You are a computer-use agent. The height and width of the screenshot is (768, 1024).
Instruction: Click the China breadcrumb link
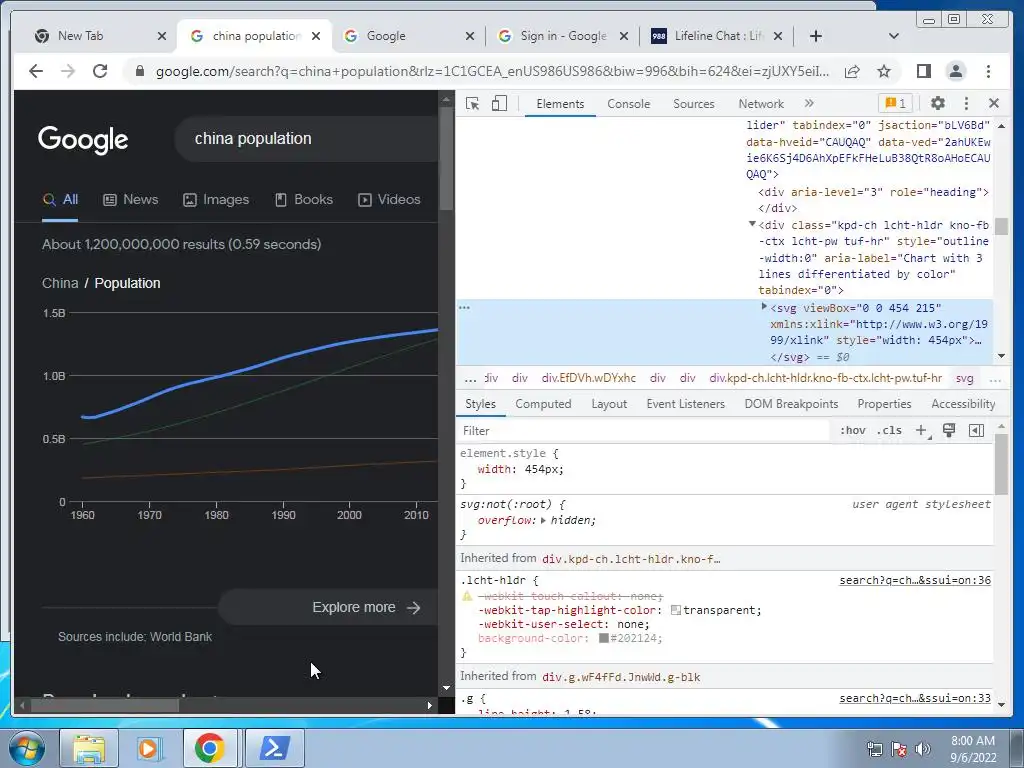tap(60, 283)
